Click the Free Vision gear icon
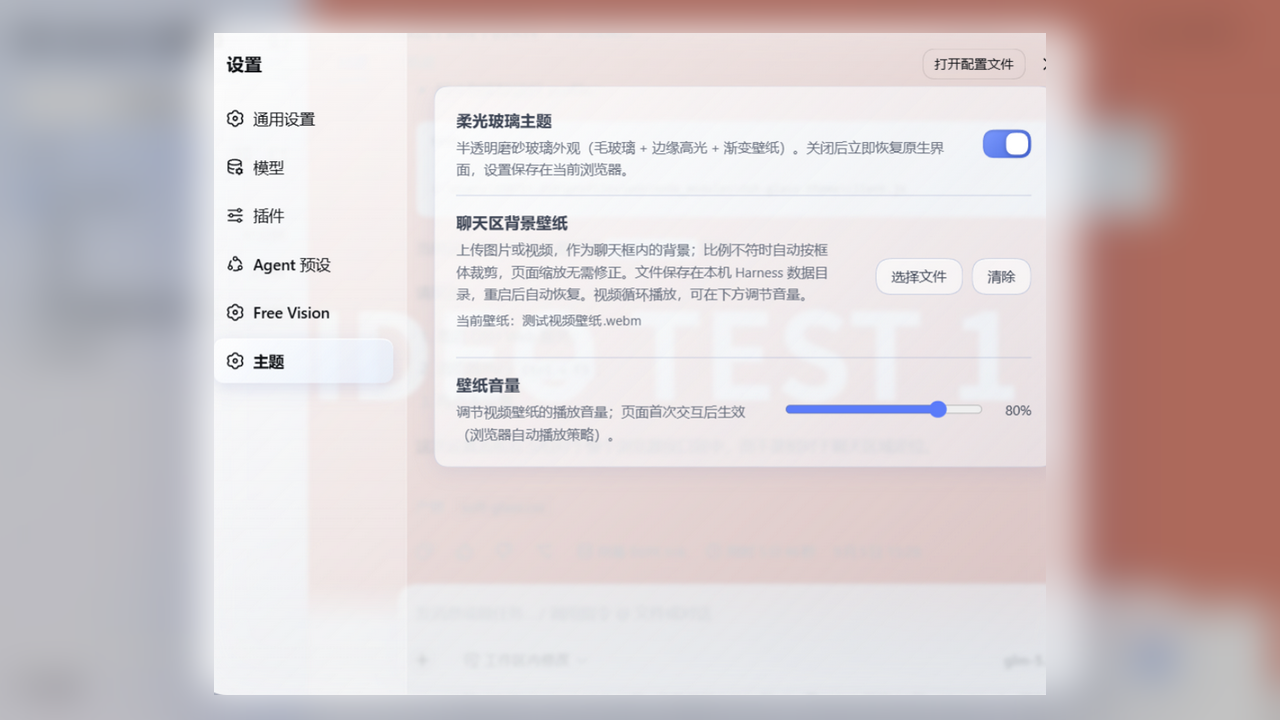 235,313
